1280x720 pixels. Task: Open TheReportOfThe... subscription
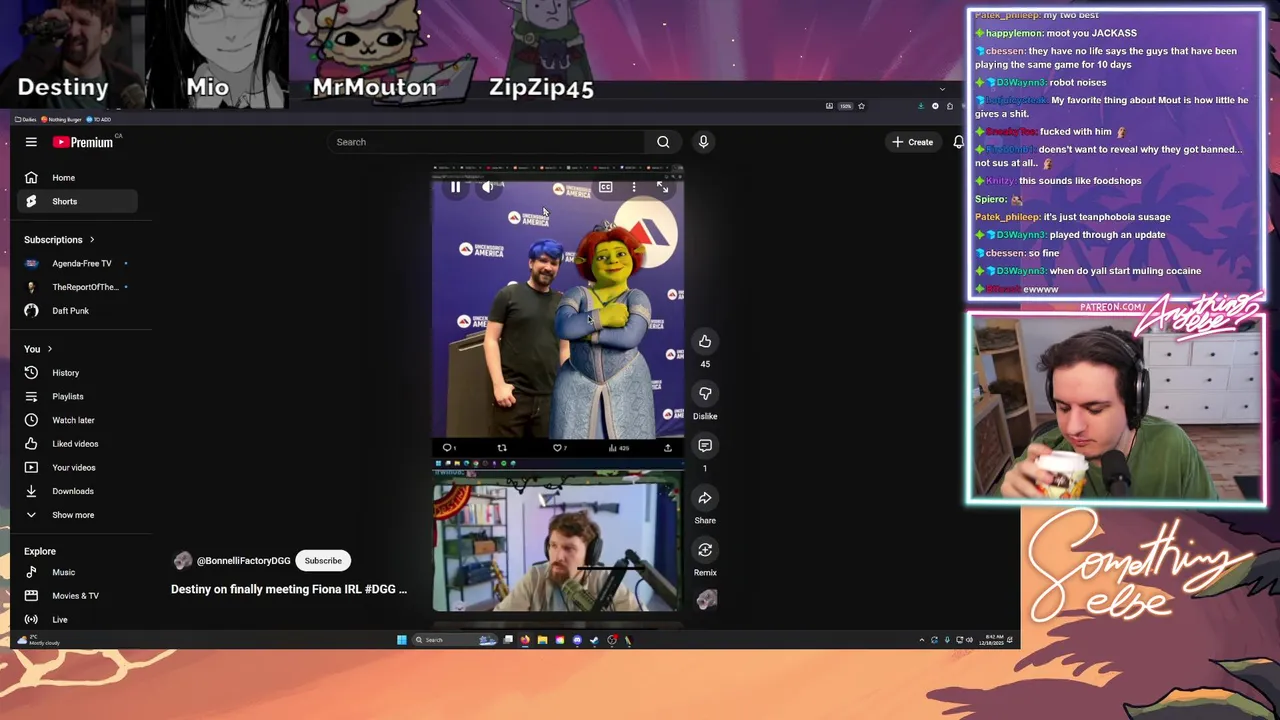click(78, 287)
